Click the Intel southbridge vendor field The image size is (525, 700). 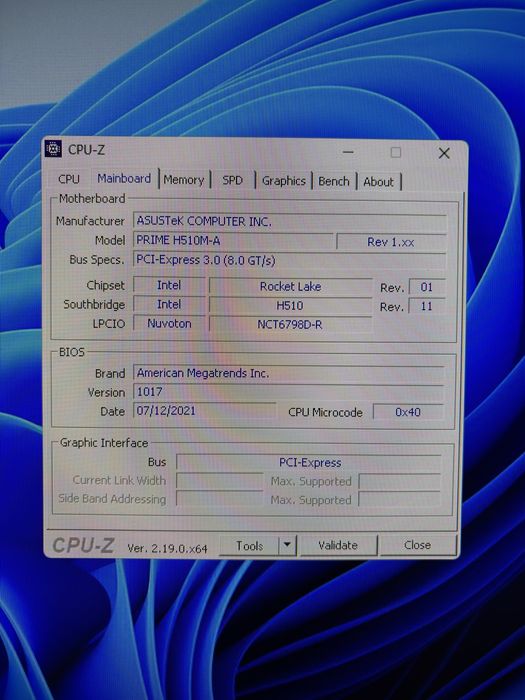(x=169, y=304)
